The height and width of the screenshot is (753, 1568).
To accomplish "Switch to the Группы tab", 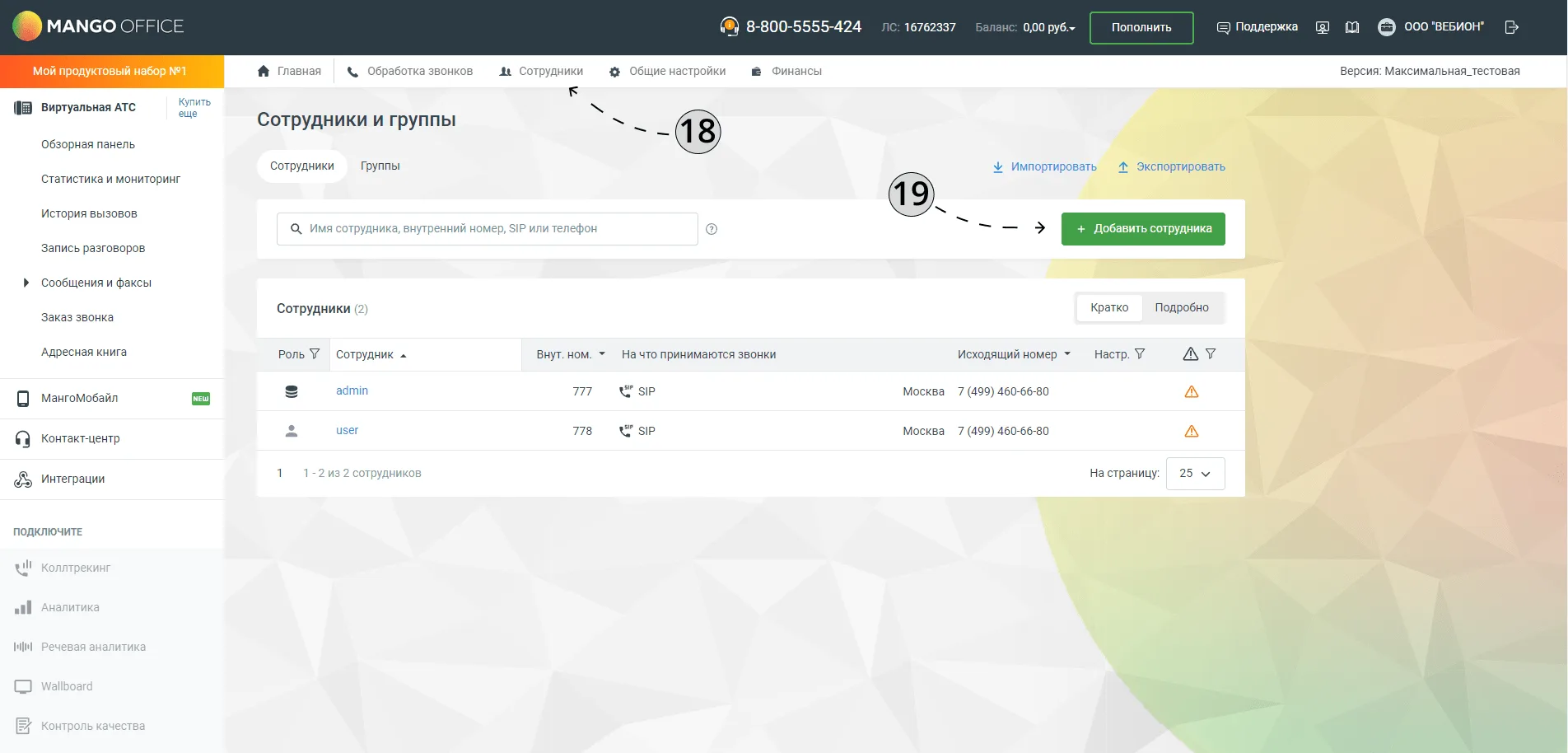I will [x=380, y=166].
